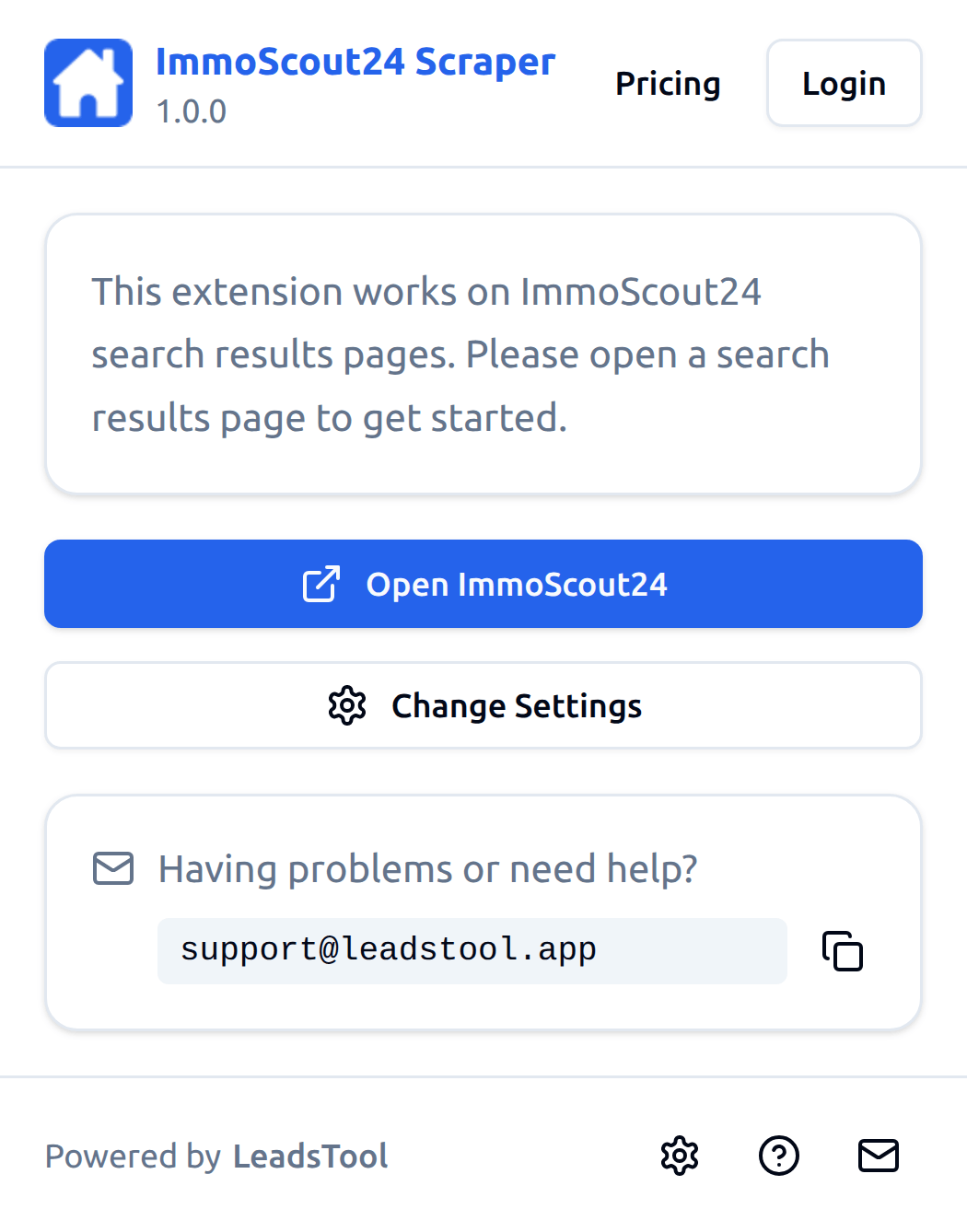The height and width of the screenshot is (1232, 967).
Task: Click the footer envelope contact icon
Action: [879, 1156]
